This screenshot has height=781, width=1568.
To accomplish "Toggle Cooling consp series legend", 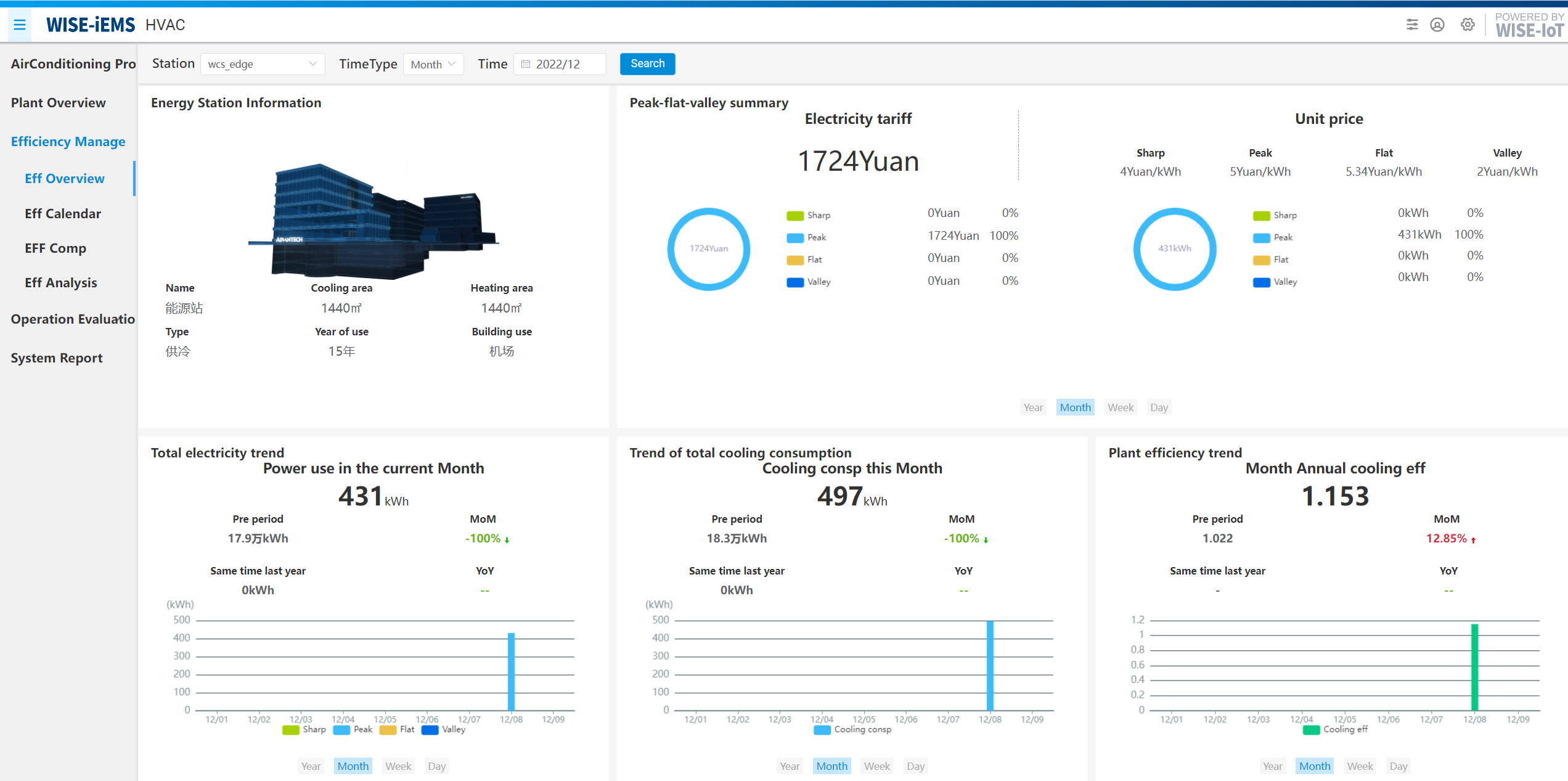I will (852, 729).
